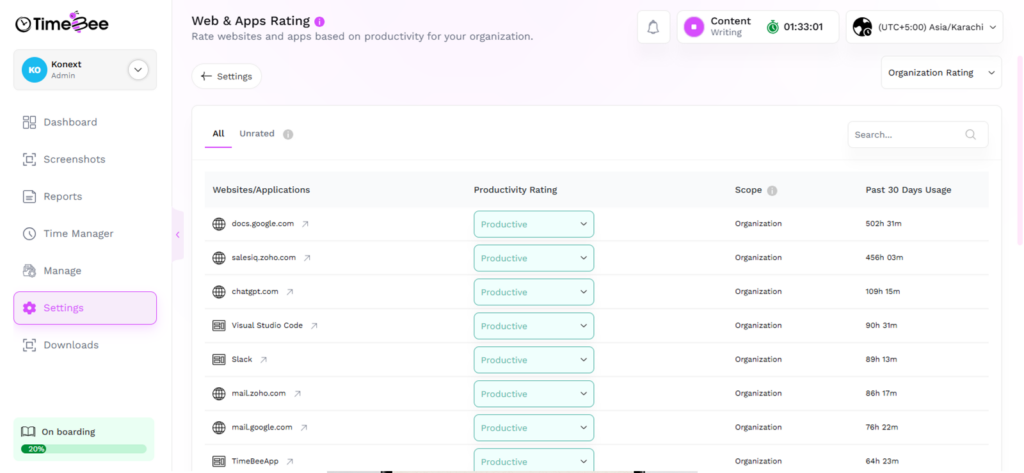
Task: Click the salesiq.zoho.com website name
Action: (264, 257)
